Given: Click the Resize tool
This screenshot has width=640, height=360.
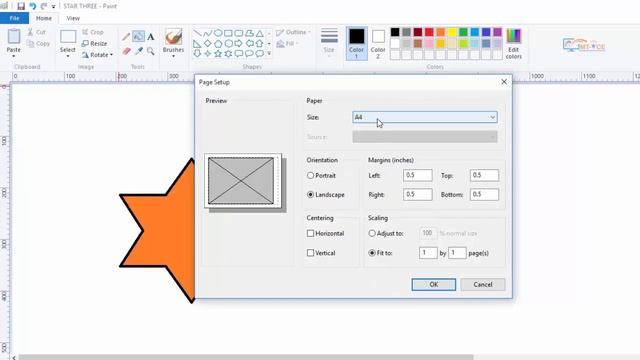Looking at the screenshot, I should (95, 43).
